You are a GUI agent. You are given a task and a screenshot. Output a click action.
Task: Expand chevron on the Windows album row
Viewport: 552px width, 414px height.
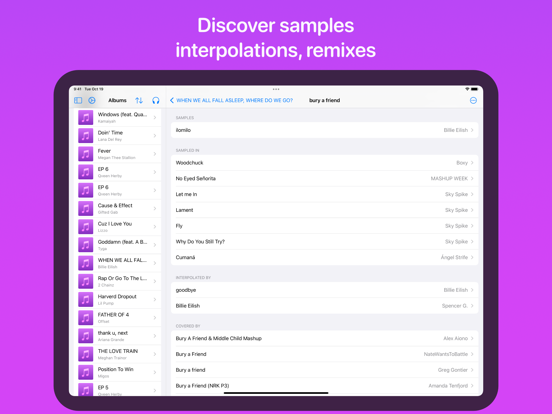155,117
